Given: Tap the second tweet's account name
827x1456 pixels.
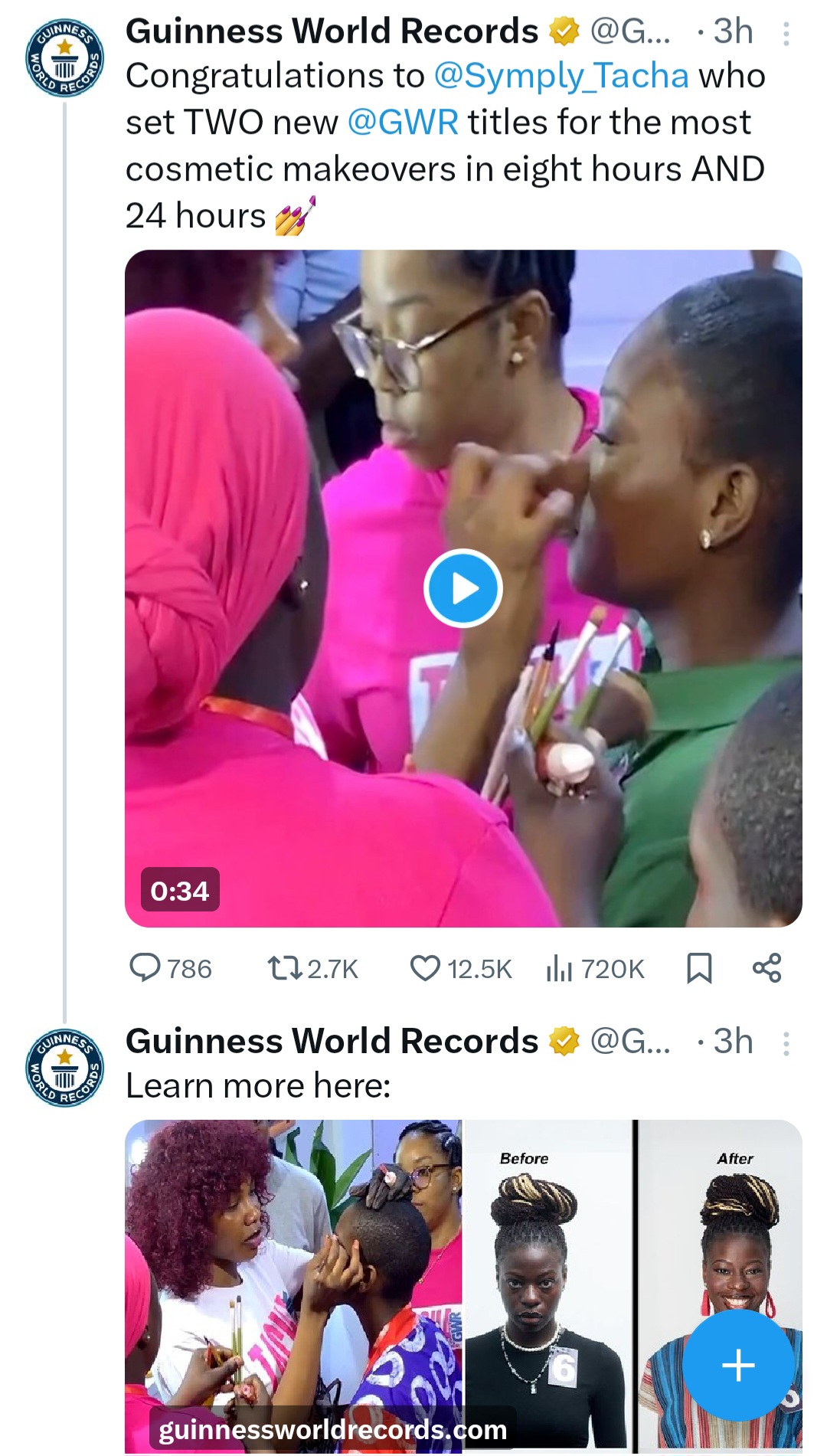Looking at the screenshot, I should [x=332, y=1041].
